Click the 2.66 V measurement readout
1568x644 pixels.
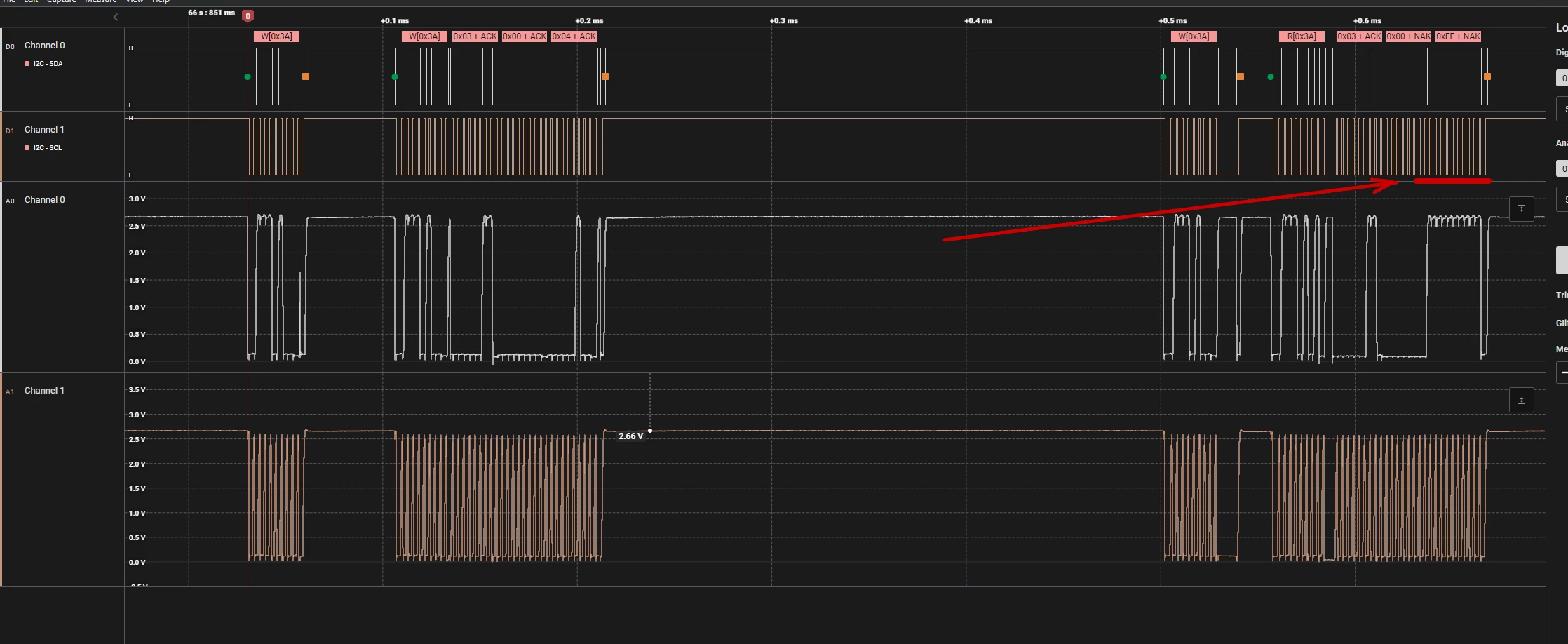point(630,436)
